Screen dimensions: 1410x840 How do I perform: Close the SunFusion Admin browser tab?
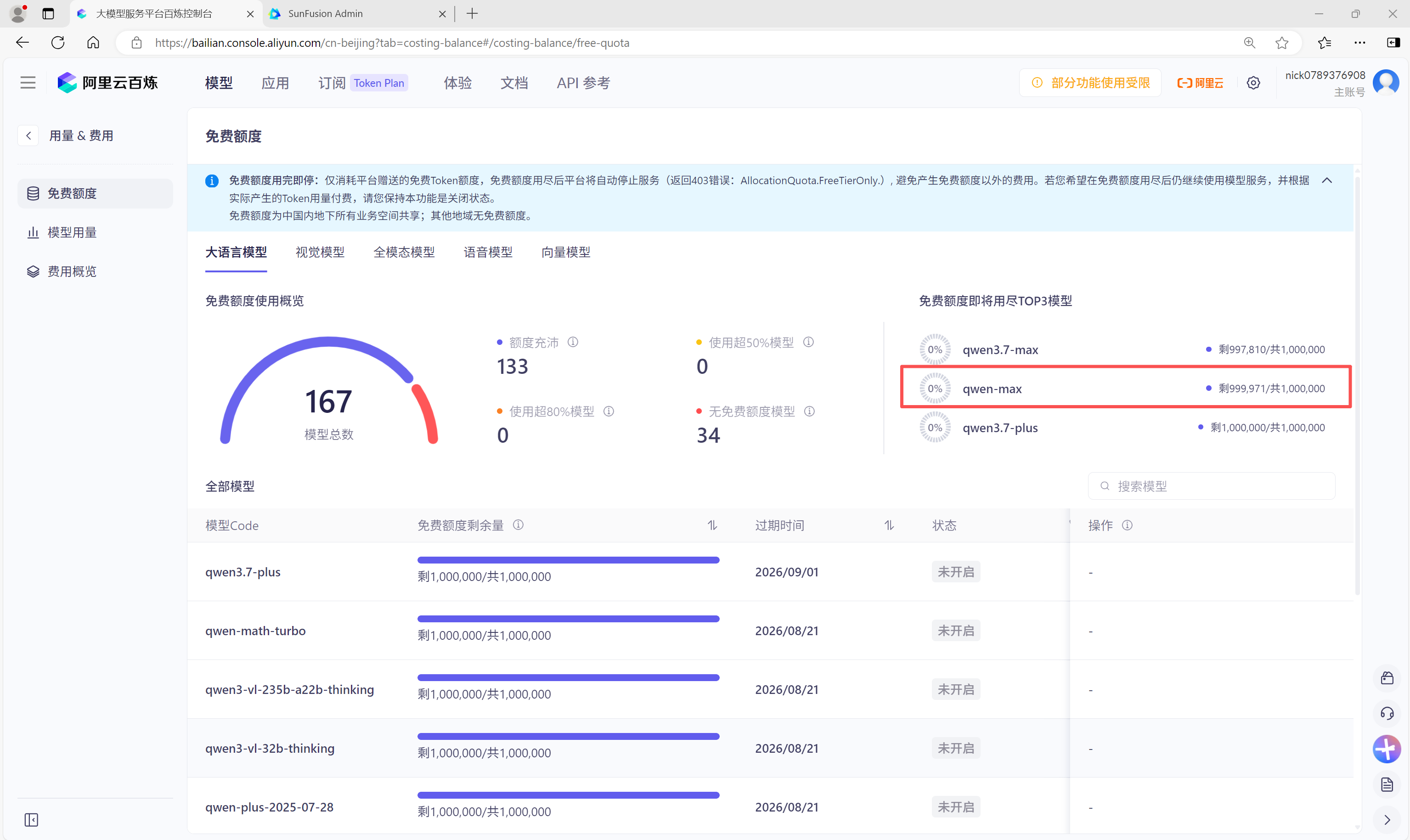click(442, 14)
